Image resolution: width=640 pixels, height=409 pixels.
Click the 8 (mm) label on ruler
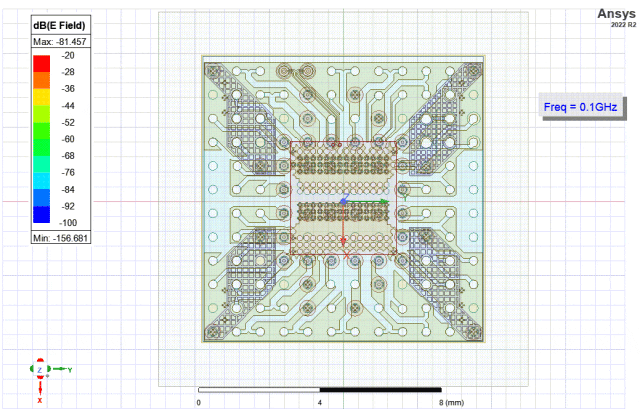point(451,403)
